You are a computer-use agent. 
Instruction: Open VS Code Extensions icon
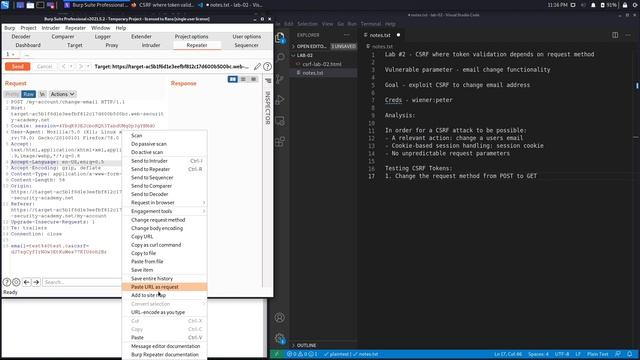click(x=280, y=142)
